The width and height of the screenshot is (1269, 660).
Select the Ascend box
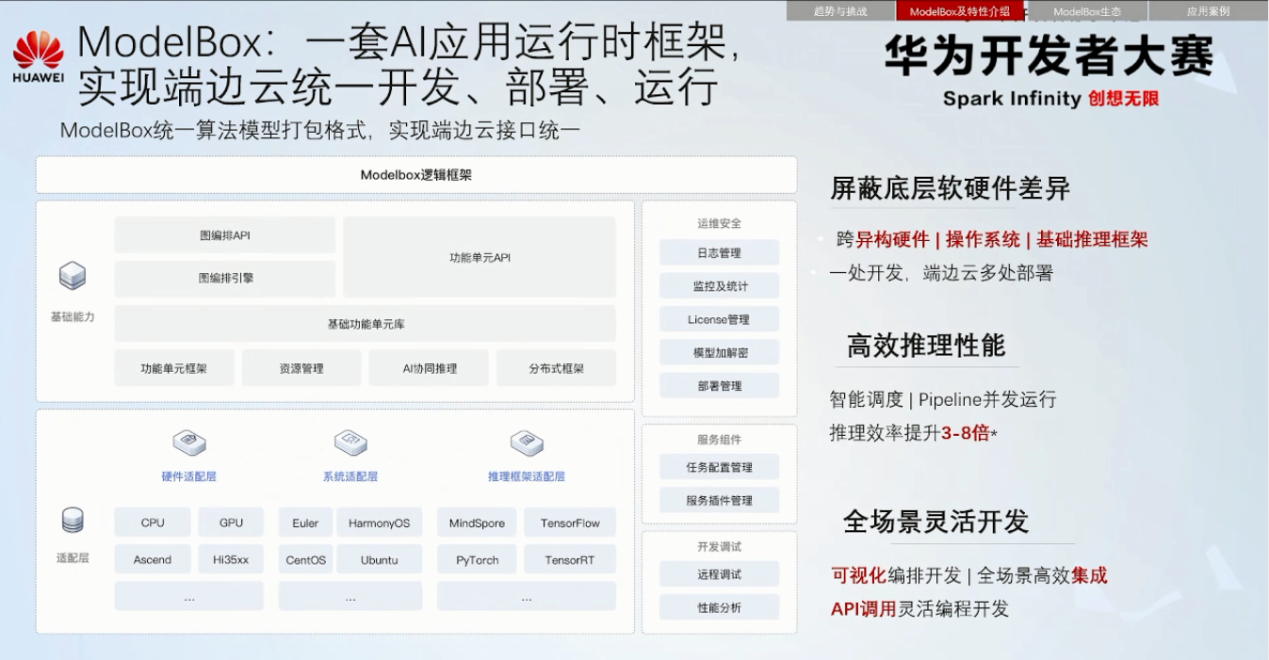pyautogui.click(x=152, y=559)
